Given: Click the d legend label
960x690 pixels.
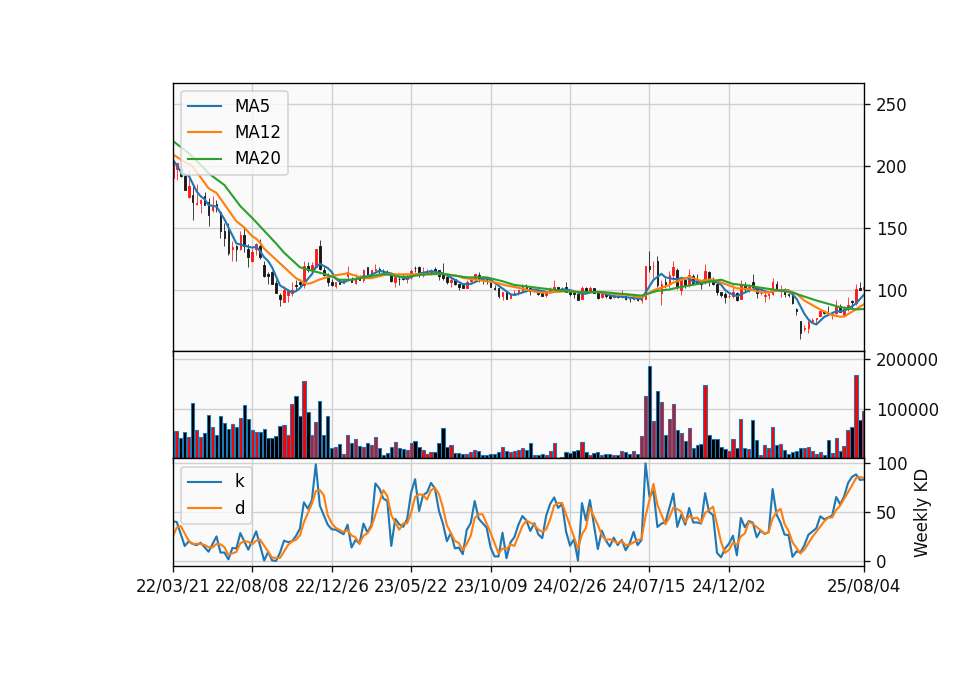Looking at the screenshot, I should [239, 508].
